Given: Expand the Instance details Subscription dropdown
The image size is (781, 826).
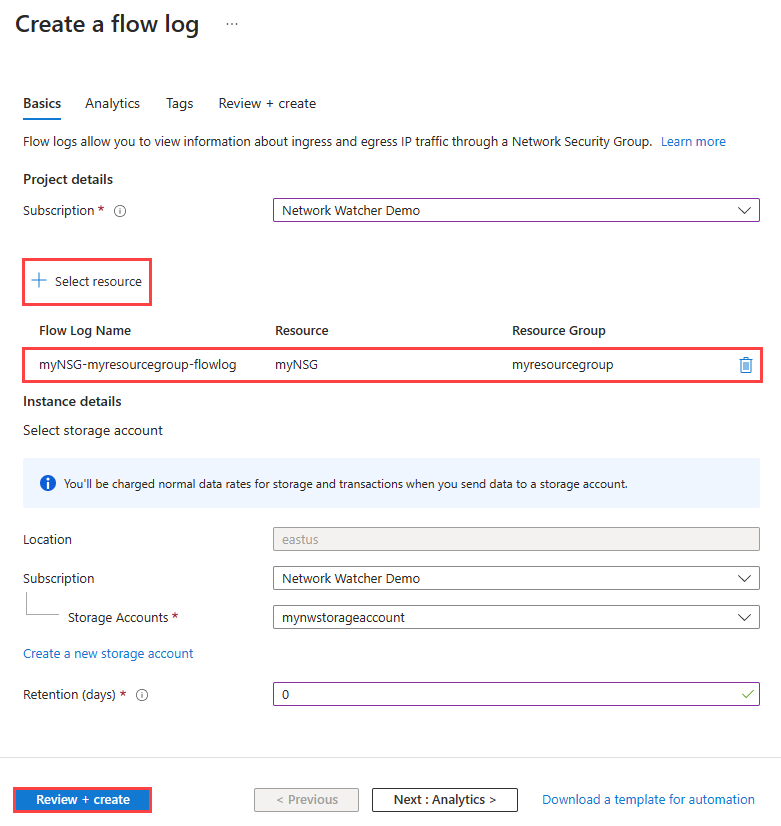Looking at the screenshot, I should click(516, 578).
